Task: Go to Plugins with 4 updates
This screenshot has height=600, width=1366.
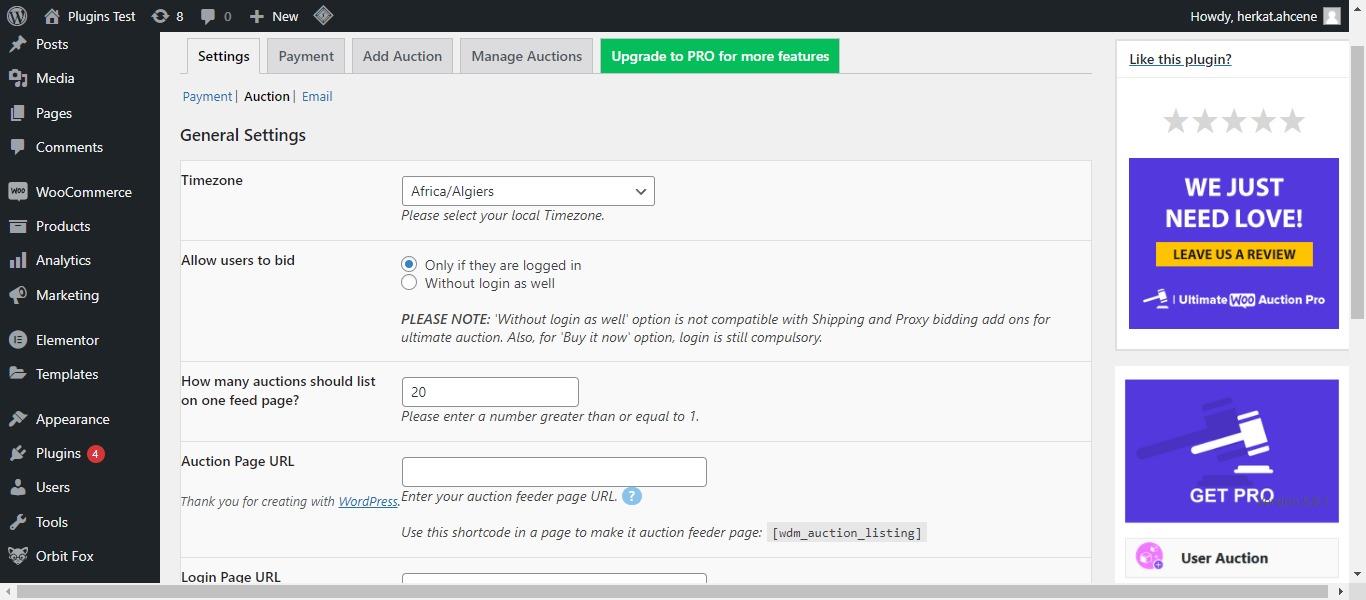Action: (x=58, y=453)
